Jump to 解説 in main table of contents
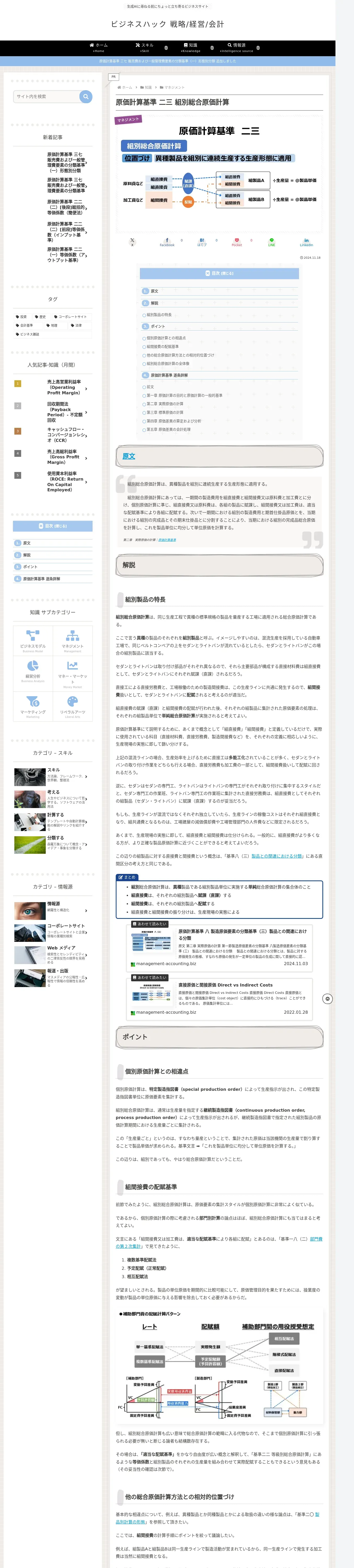This screenshot has width=354, height=1568. pos(154,303)
